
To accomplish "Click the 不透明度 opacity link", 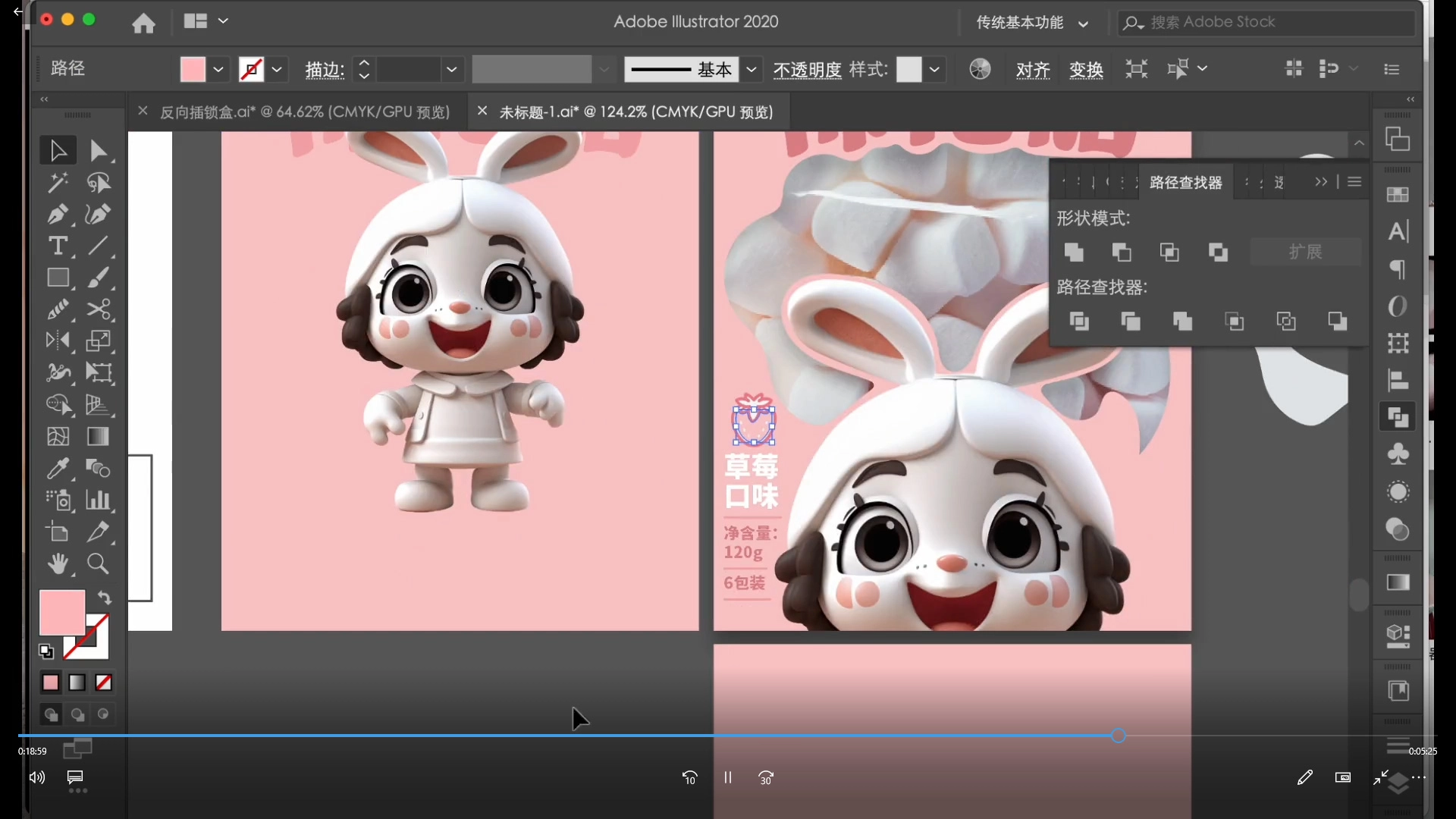I will click(807, 70).
